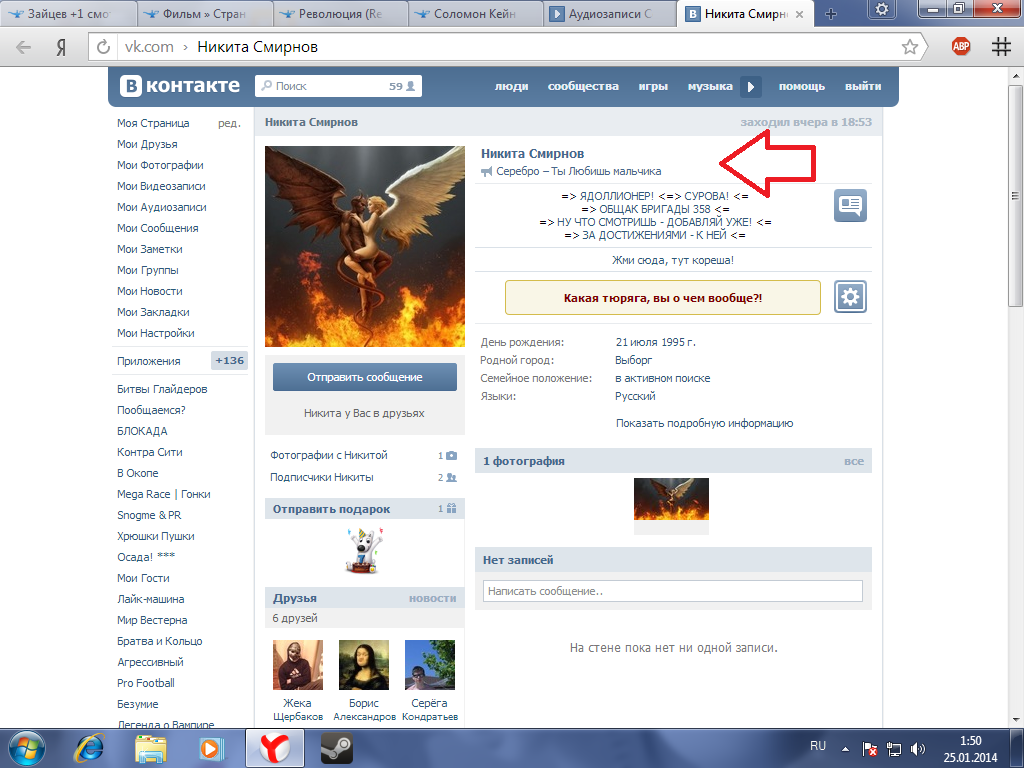Click Написать сообщение wall input
The height and width of the screenshot is (768, 1024).
tap(673, 591)
